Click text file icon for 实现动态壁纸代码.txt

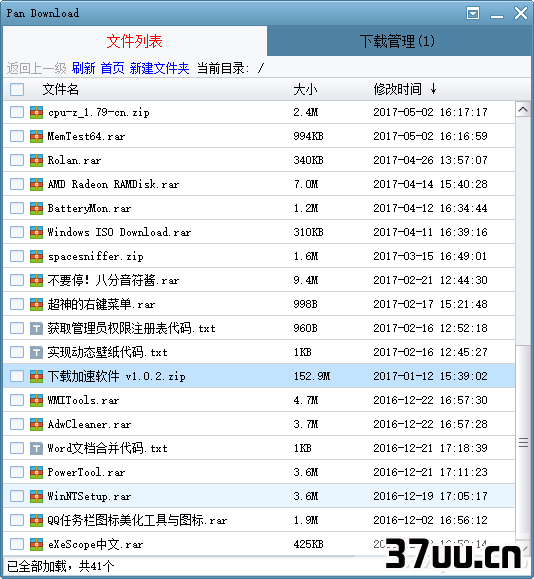tap(36, 352)
